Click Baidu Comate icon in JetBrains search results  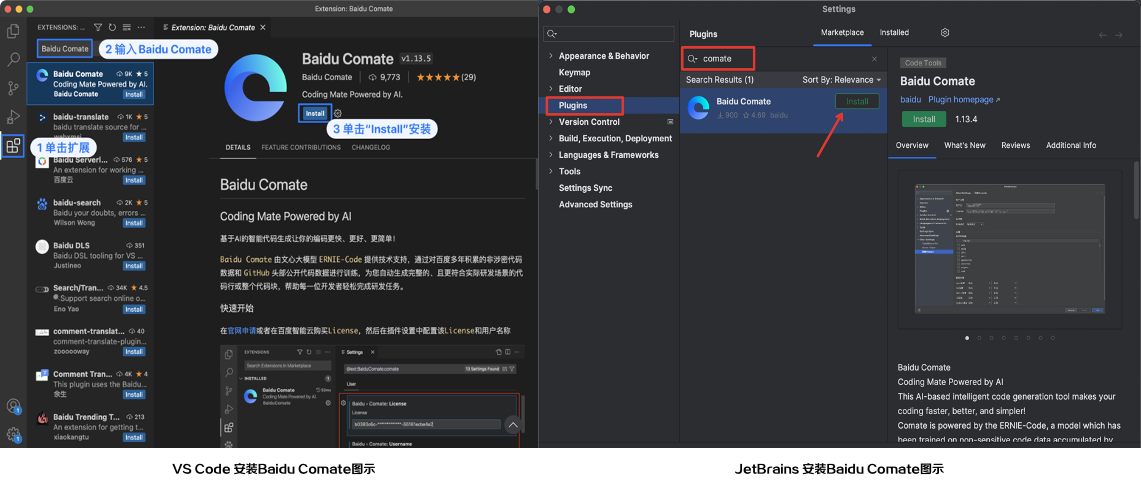pos(699,108)
